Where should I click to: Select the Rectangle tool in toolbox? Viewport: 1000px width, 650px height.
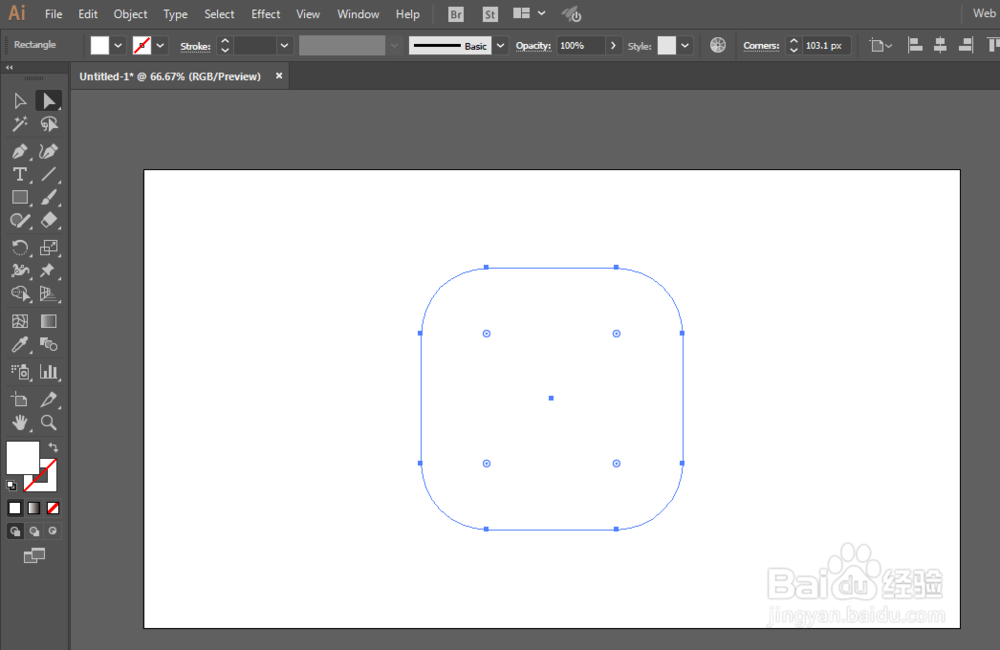click(x=20, y=197)
